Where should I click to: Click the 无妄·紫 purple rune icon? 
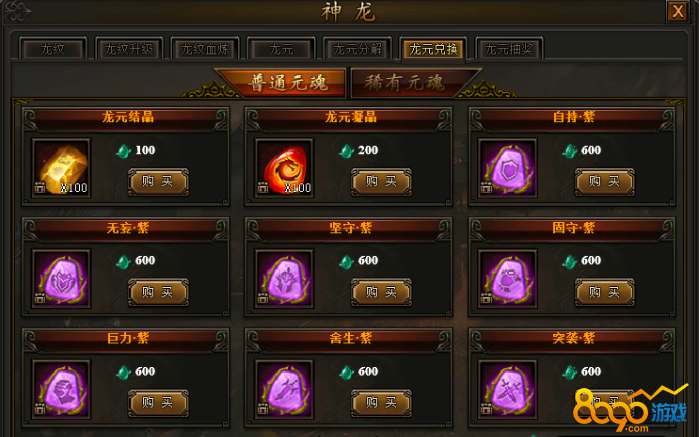[x=62, y=279]
